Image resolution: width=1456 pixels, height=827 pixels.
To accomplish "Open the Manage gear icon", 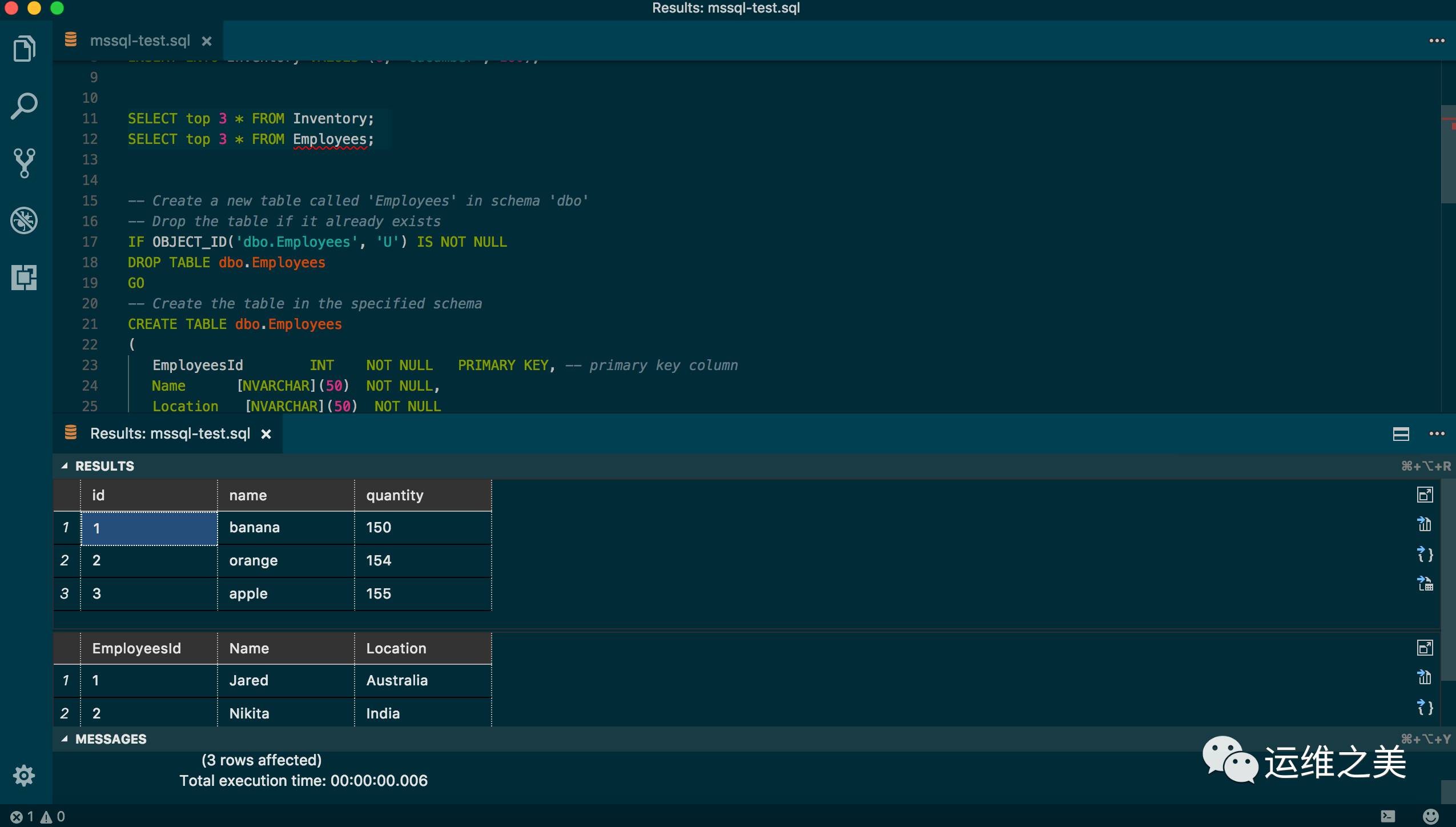I will coord(24,776).
